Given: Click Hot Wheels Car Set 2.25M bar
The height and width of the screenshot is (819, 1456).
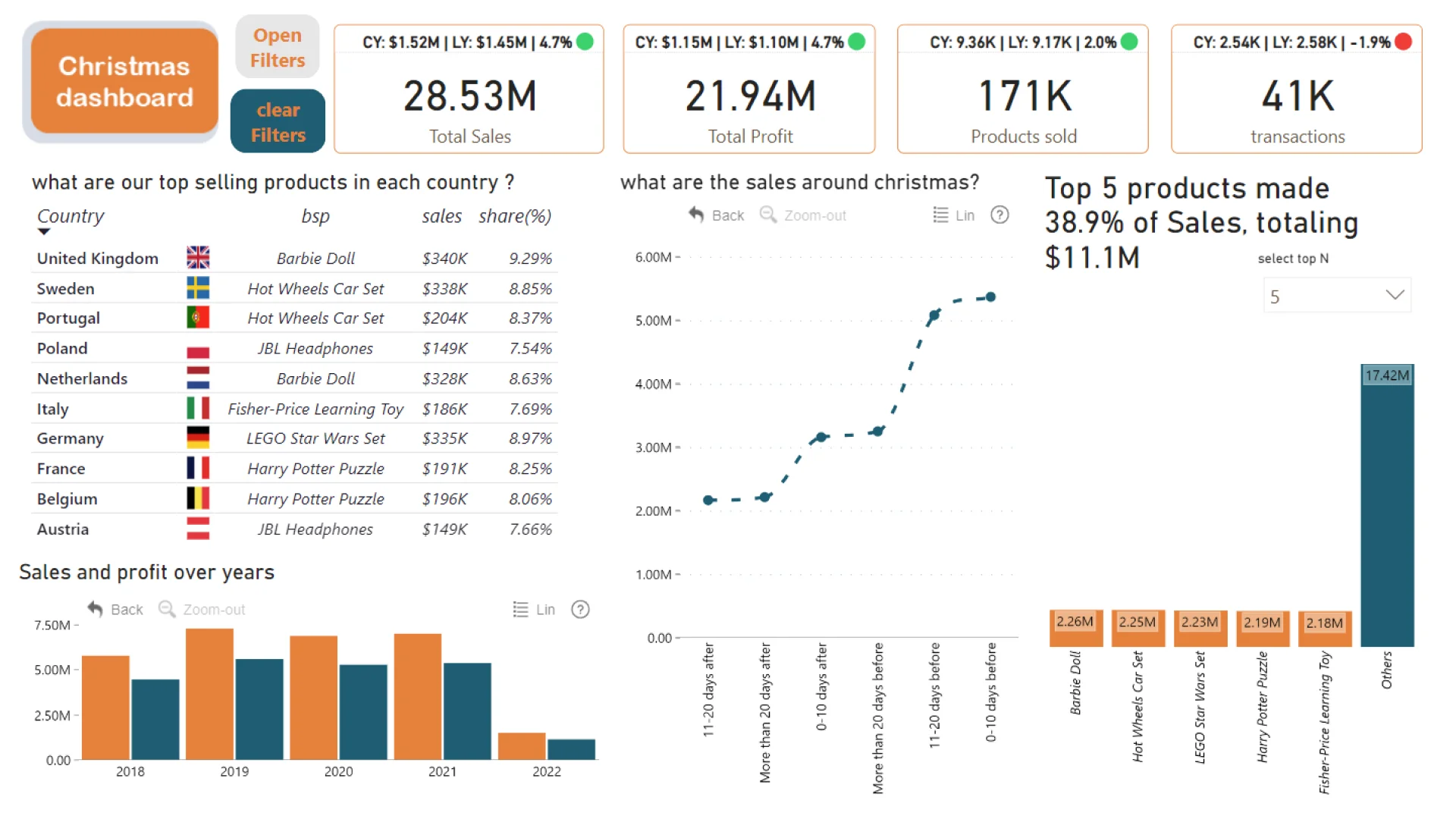Looking at the screenshot, I should 1137,628.
